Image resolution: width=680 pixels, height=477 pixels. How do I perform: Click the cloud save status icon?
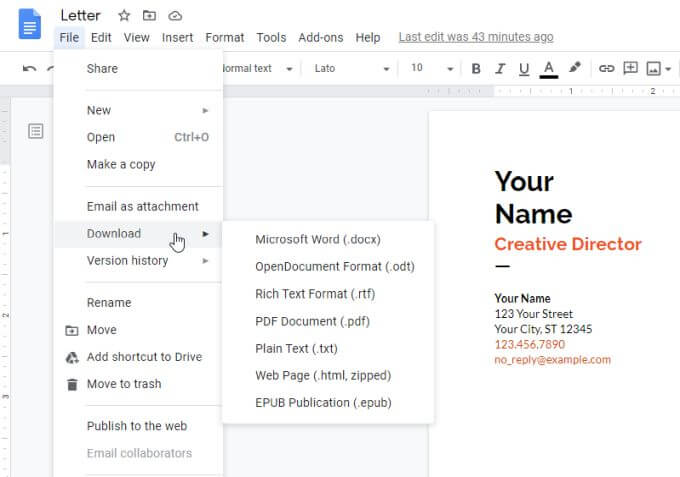coord(176,15)
